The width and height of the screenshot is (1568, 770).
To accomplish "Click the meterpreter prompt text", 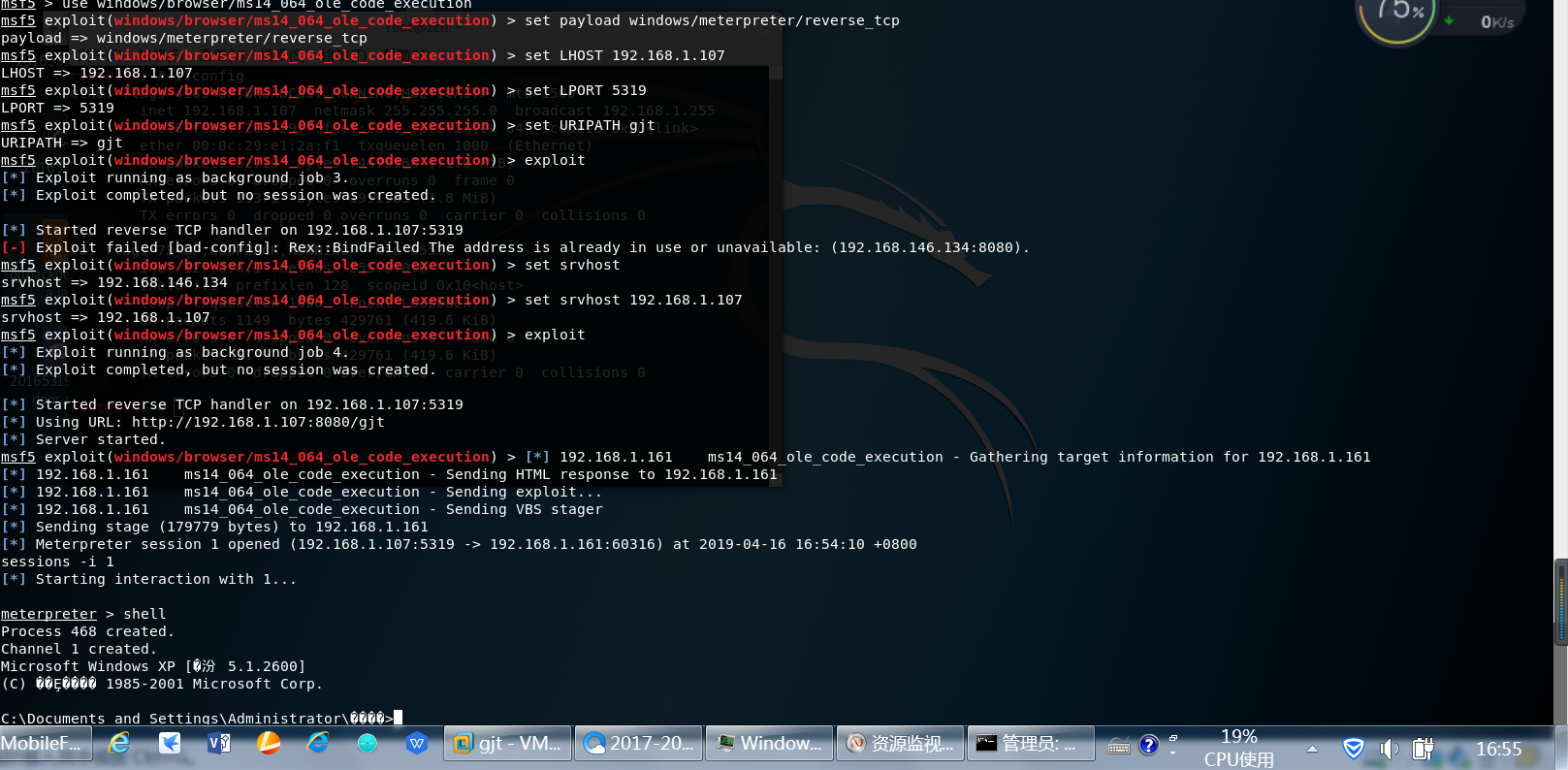I will click(x=48, y=614).
